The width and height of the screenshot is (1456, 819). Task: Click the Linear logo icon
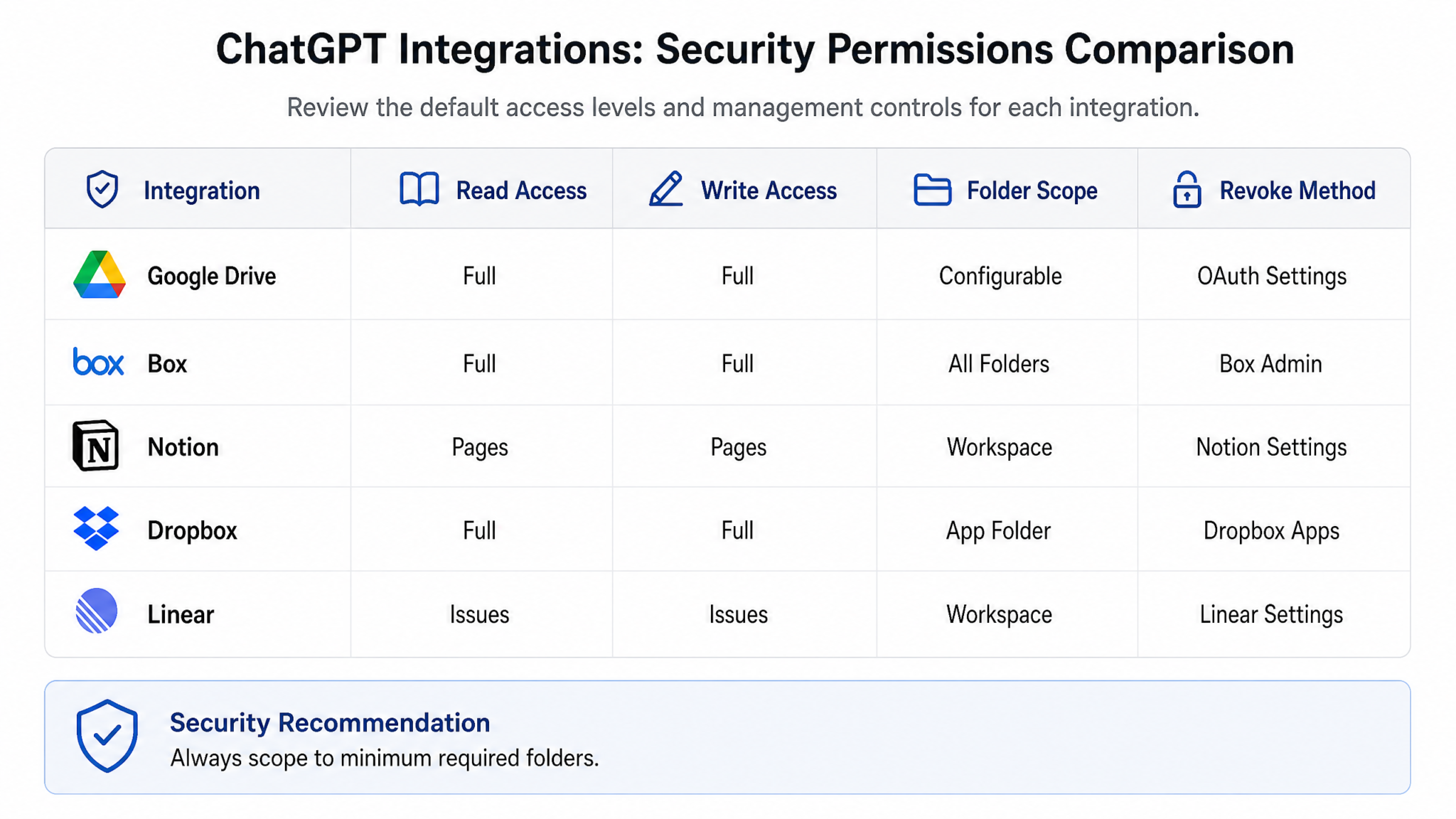click(96, 611)
